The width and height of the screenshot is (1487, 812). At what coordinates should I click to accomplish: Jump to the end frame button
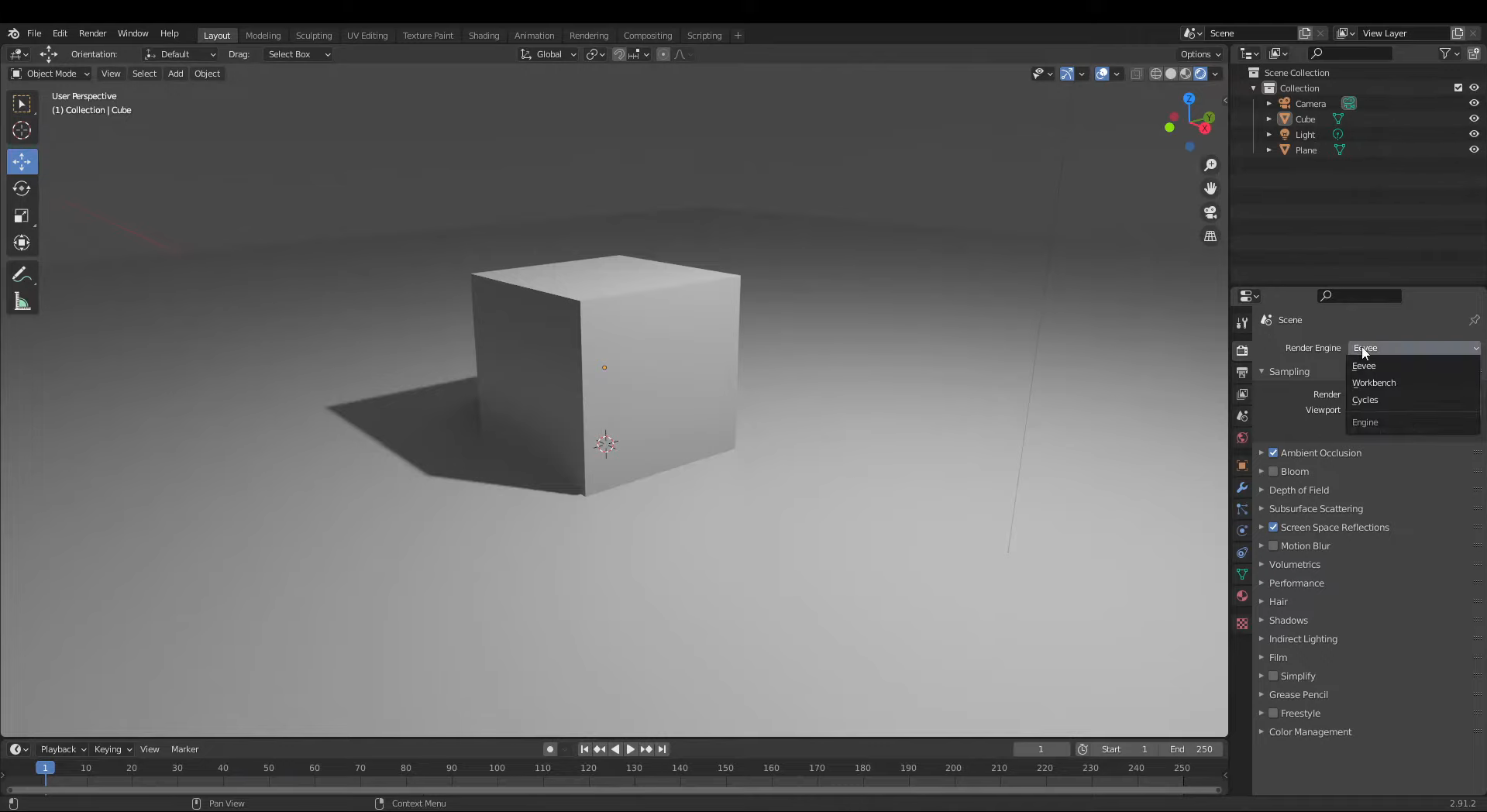pos(662,749)
